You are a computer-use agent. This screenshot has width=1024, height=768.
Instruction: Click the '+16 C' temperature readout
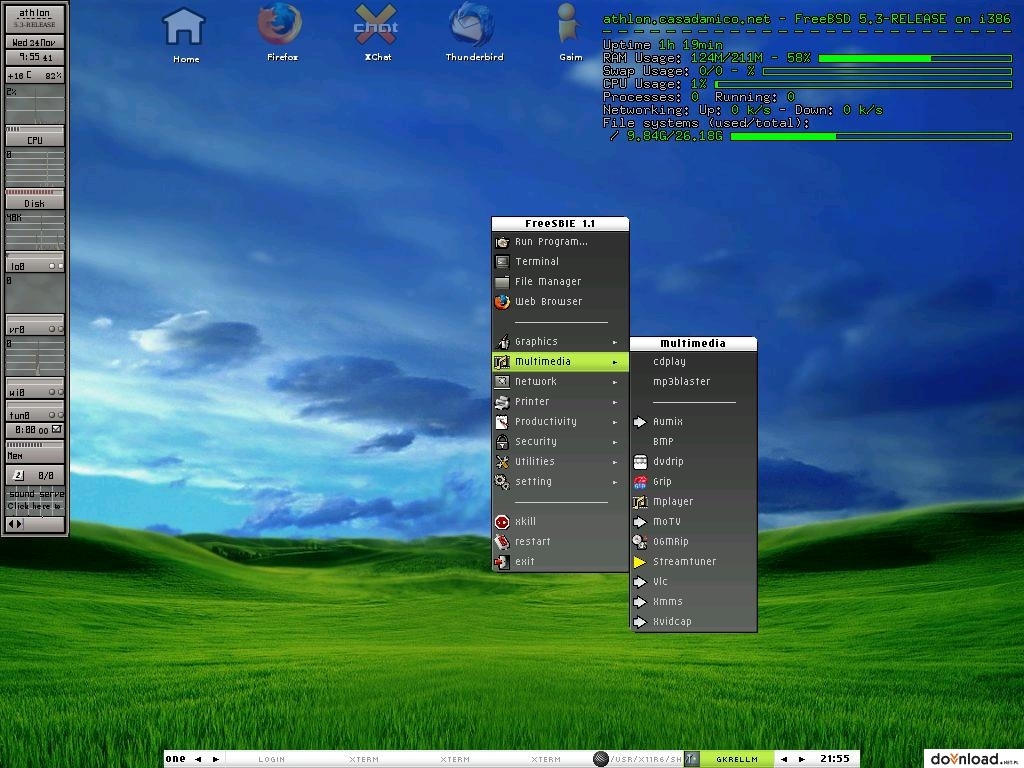coord(20,76)
